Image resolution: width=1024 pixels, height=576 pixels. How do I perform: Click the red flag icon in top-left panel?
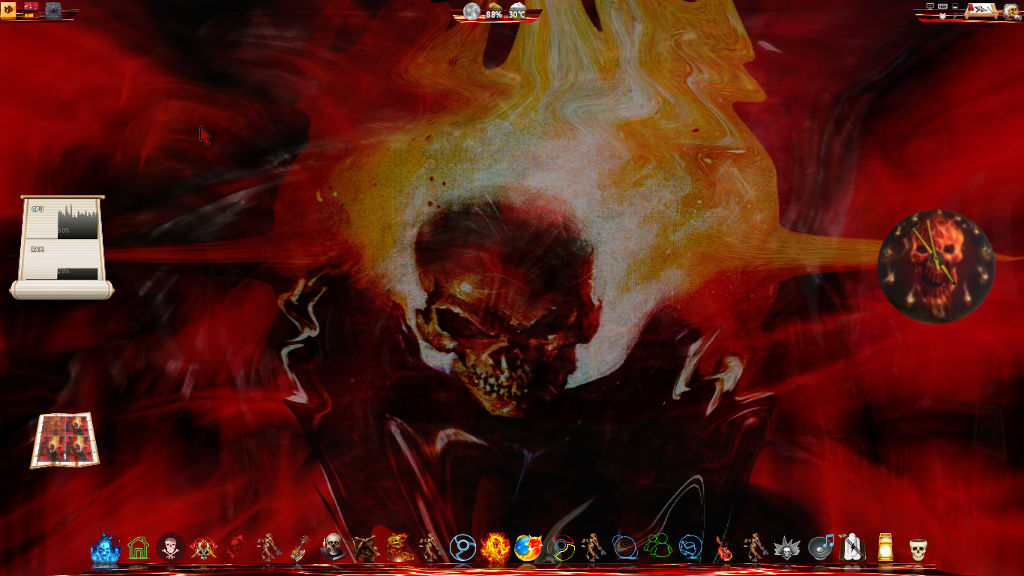click(x=31, y=9)
